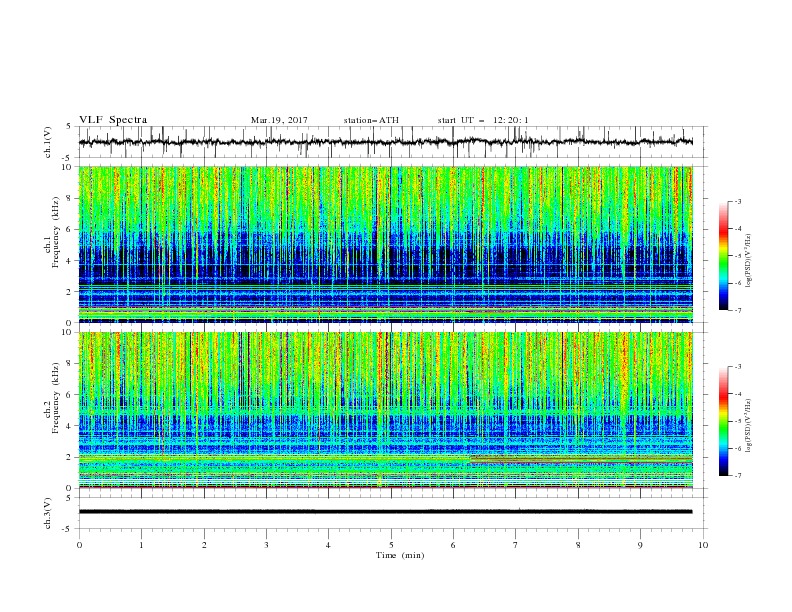Click the ch.1 frequency axis '6' tick
Viewport: 792px width, 612px height.
coord(71,229)
